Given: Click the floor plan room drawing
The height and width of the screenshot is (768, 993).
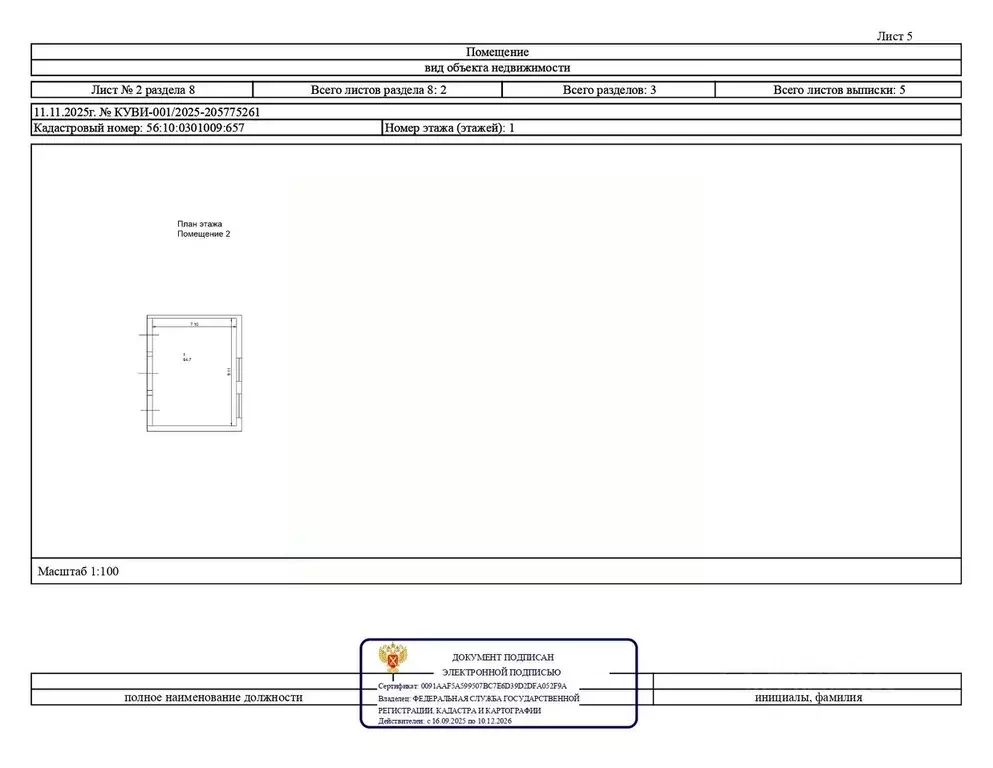Looking at the screenshot, I should point(192,374).
